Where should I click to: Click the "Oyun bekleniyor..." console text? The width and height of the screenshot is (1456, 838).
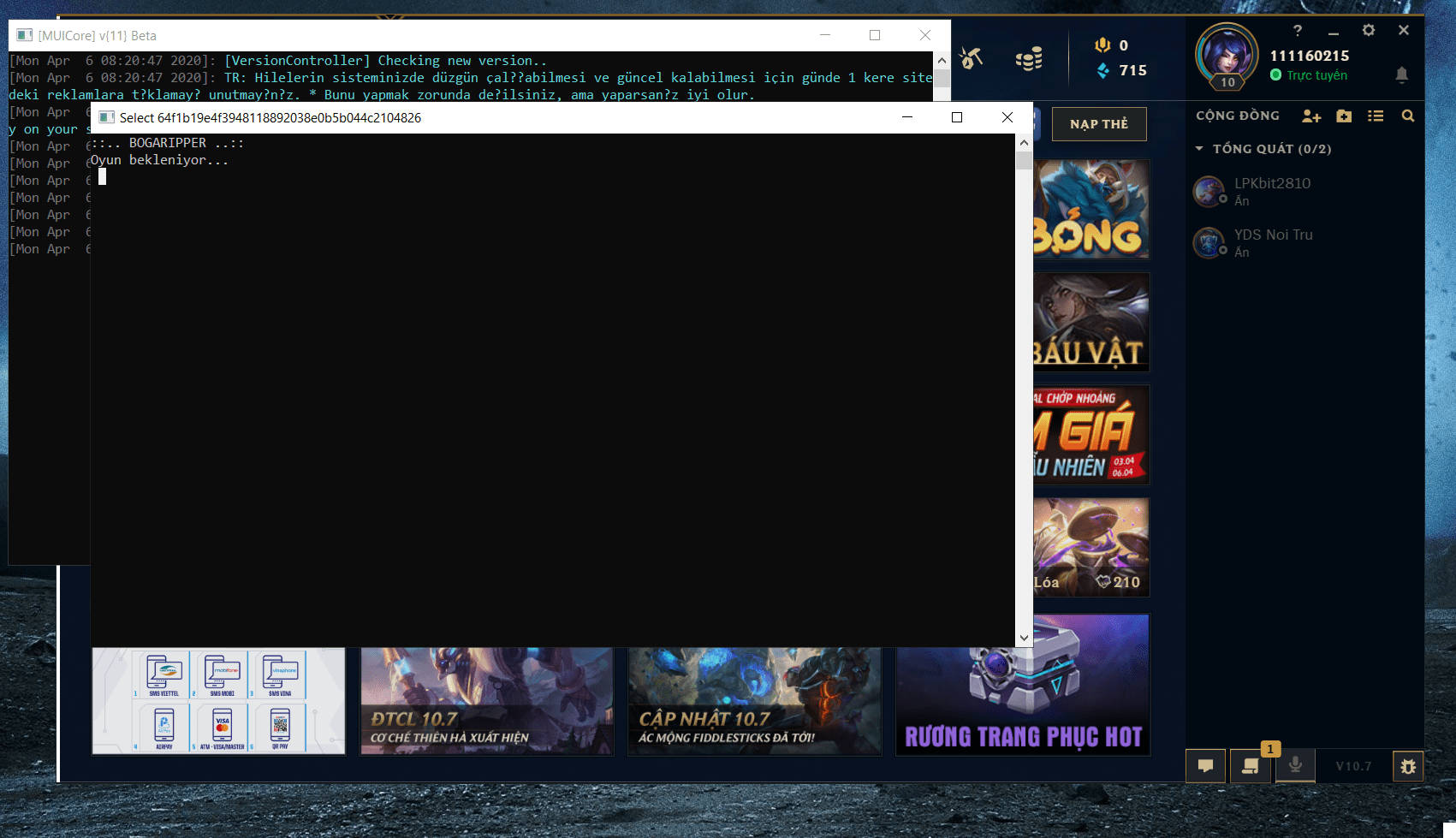click(160, 160)
